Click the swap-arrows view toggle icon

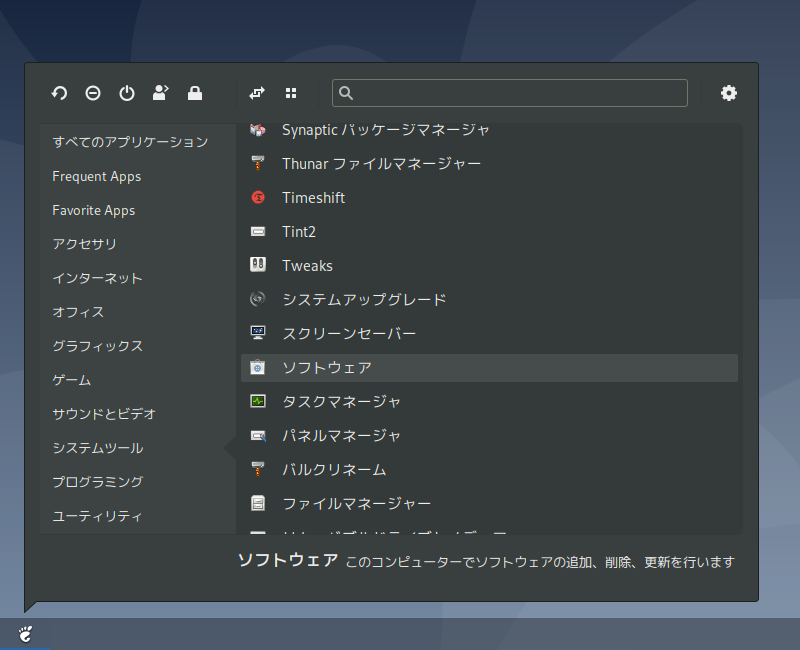(x=257, y=93)
